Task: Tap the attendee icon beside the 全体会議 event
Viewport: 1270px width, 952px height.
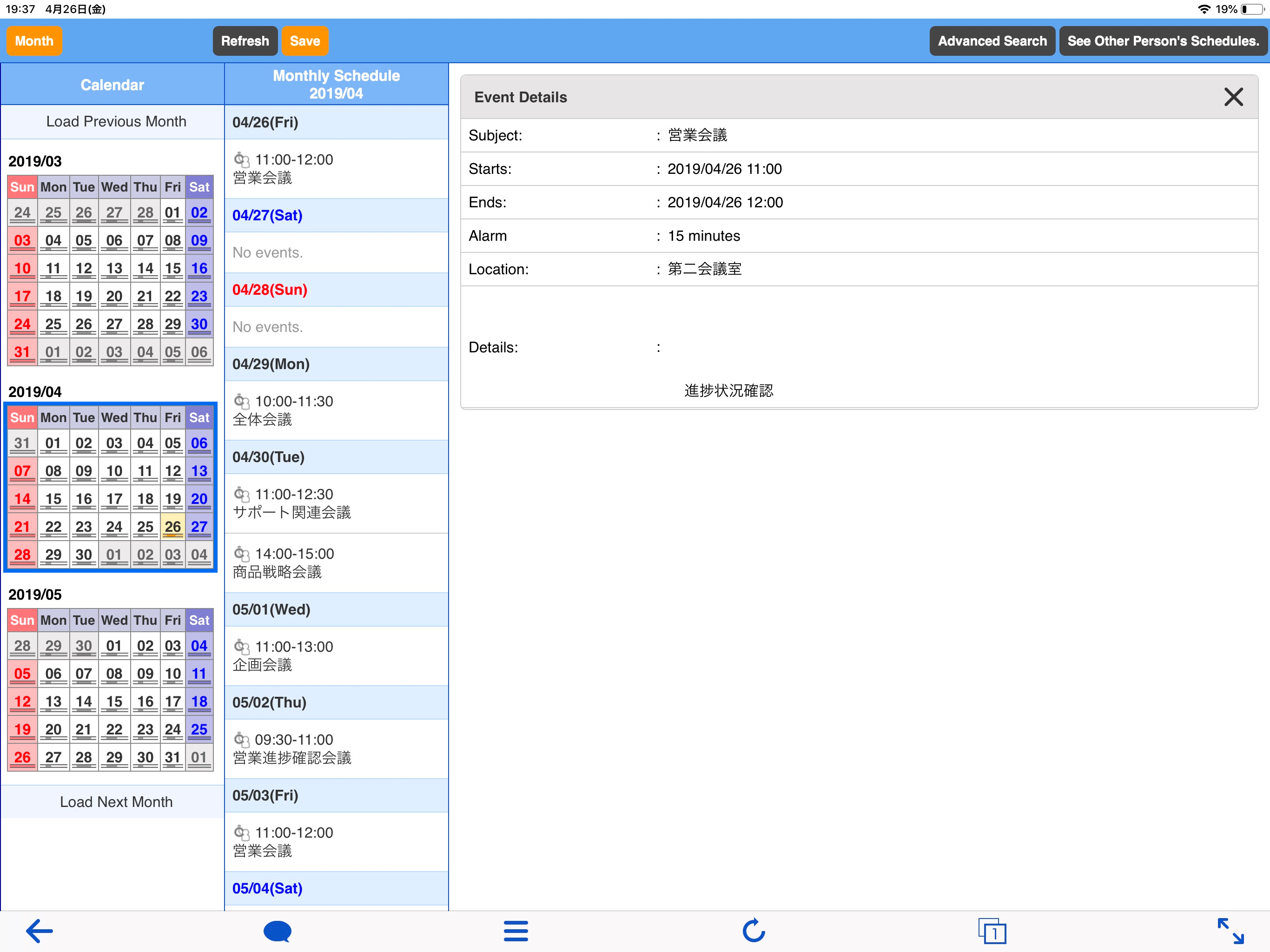Action: coord(242,403)
